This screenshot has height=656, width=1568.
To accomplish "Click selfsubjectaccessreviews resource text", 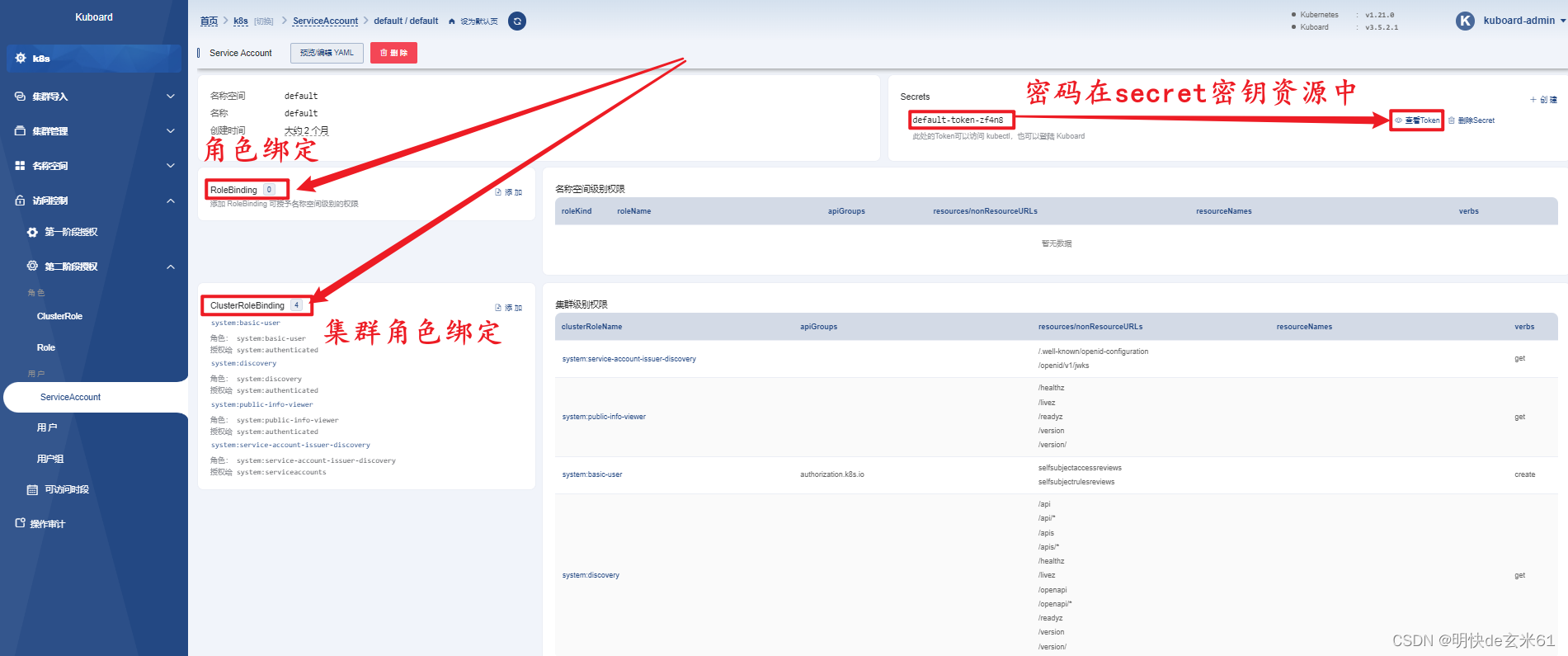I will click(x=1080, y=469).
